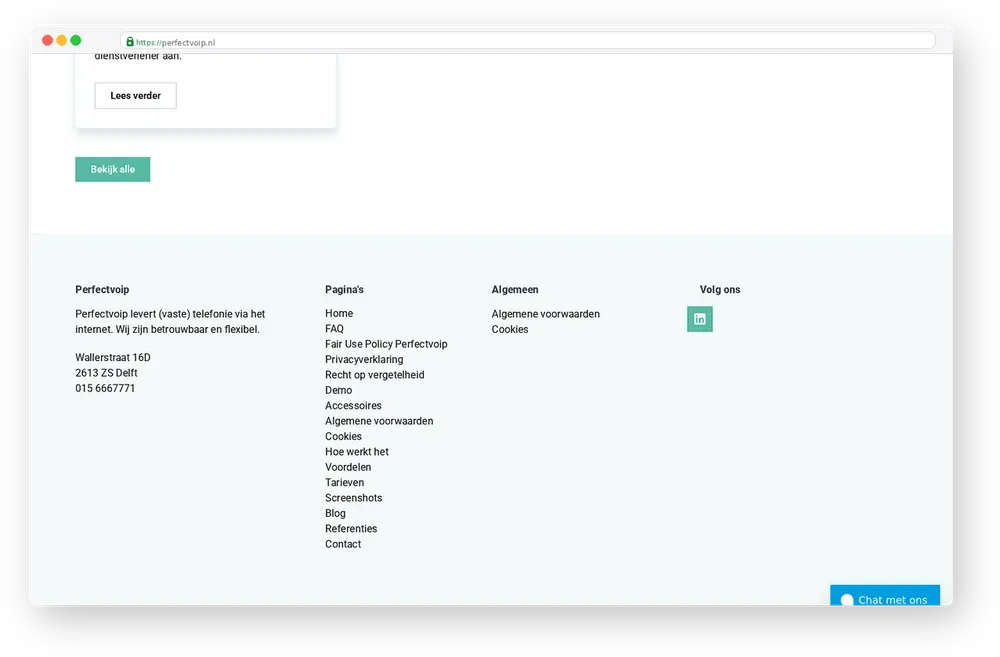Open Fair Use Policy Perfectvoip link

(386, 344)
